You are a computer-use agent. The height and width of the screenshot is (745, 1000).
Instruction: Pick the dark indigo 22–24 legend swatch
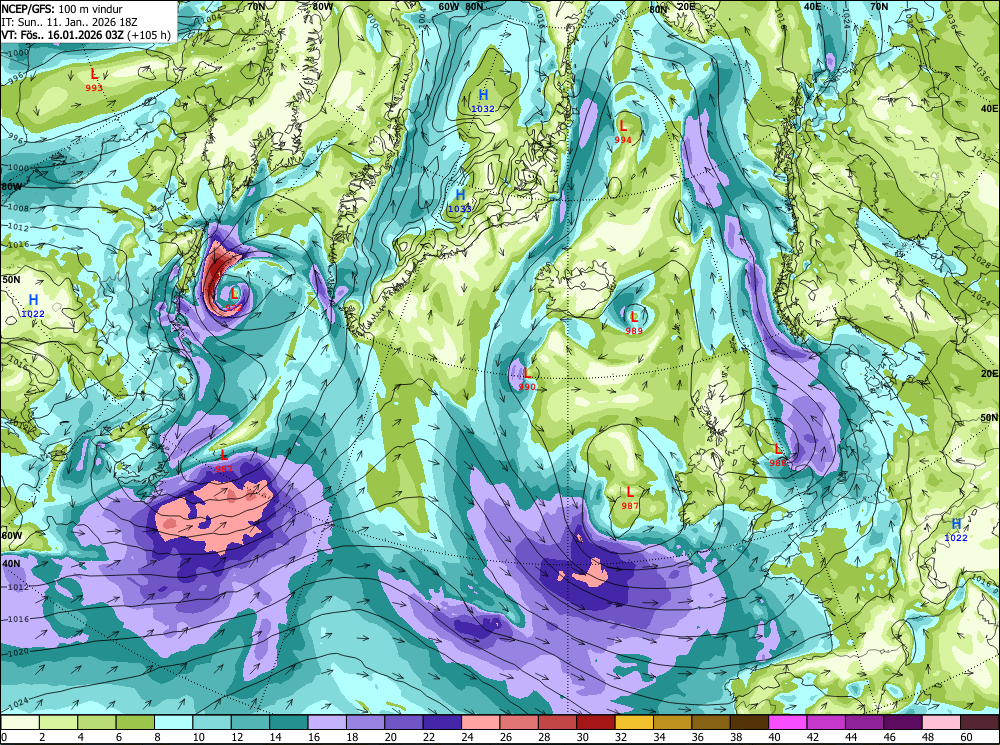click(x=443, y=722)
